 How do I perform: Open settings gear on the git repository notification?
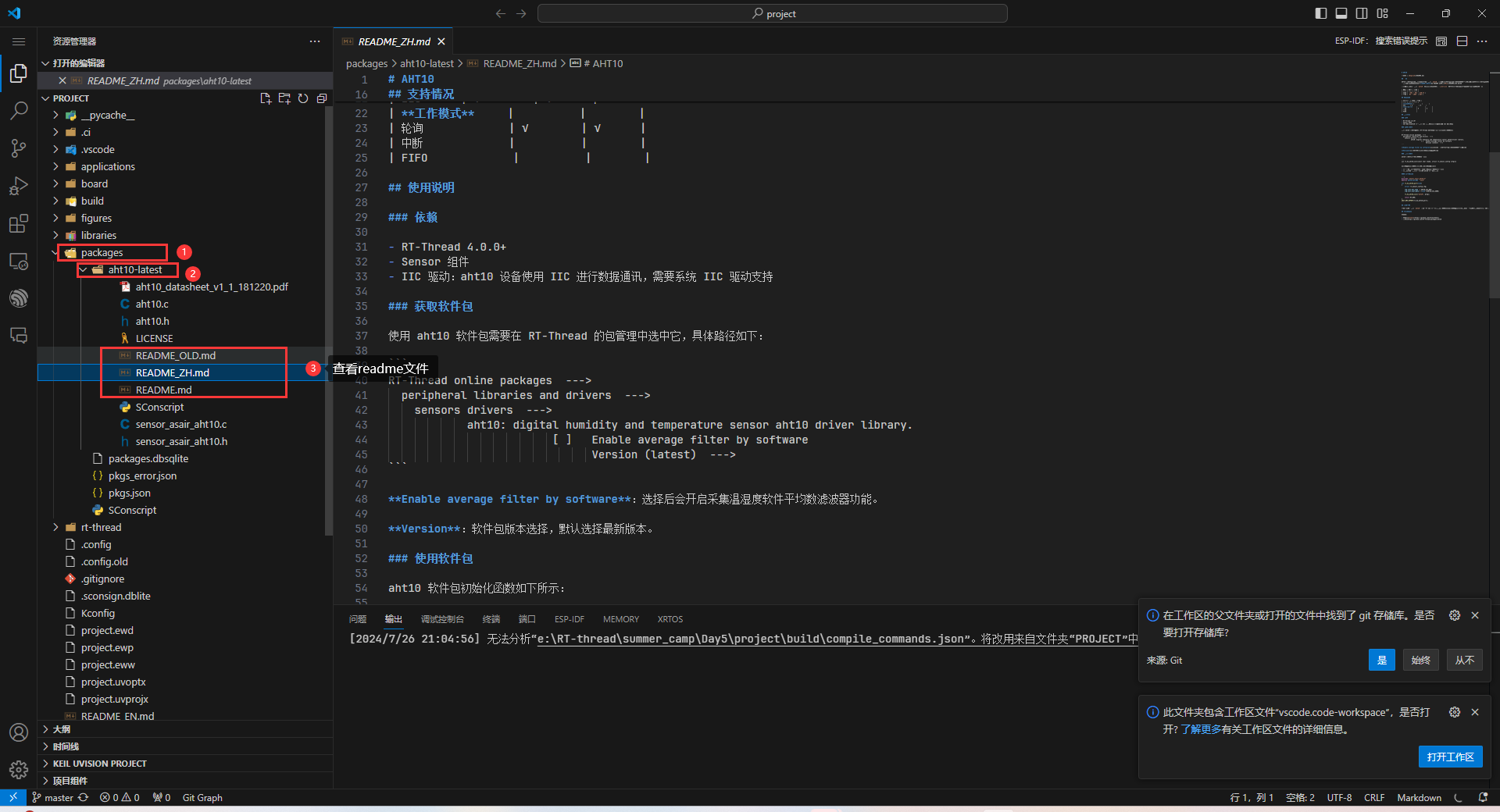tap(1455, 615)
